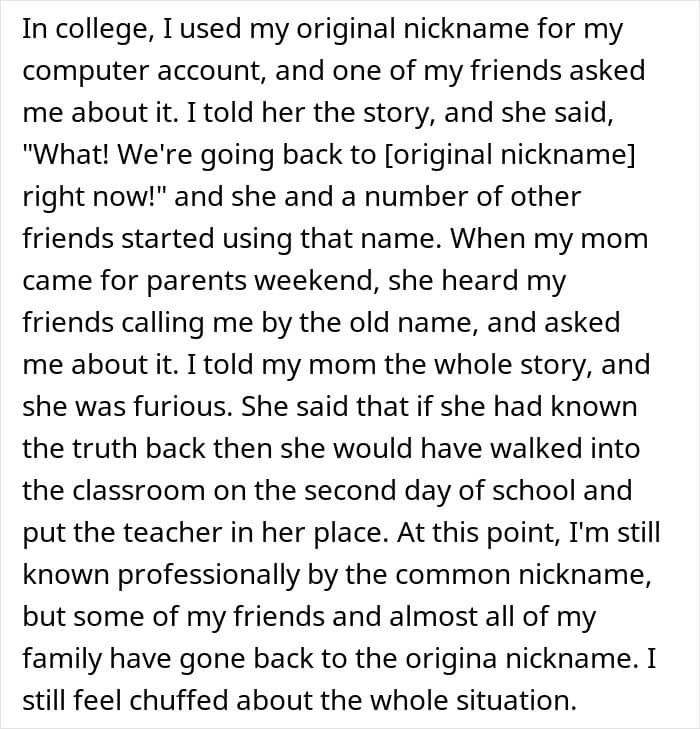The image size is (700, 729).
Task: Click the word "classroom"
Action: (x=139, y=491)
